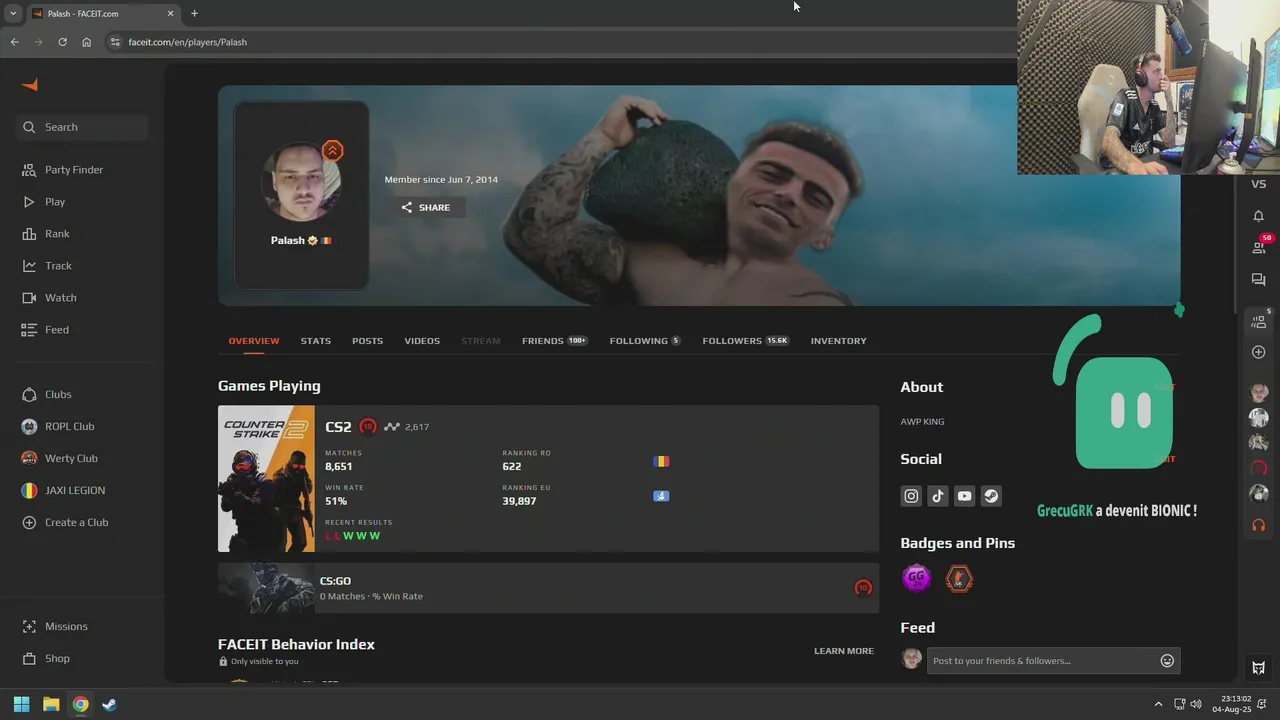
Task: Click the CS:GO skill level icon
Action: tap(863, 588)
